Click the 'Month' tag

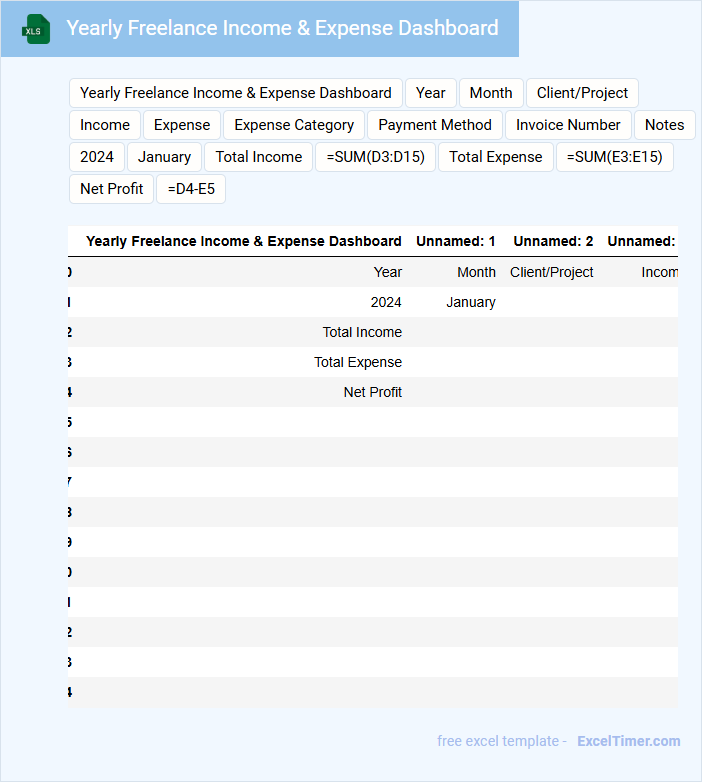point(491,93)
